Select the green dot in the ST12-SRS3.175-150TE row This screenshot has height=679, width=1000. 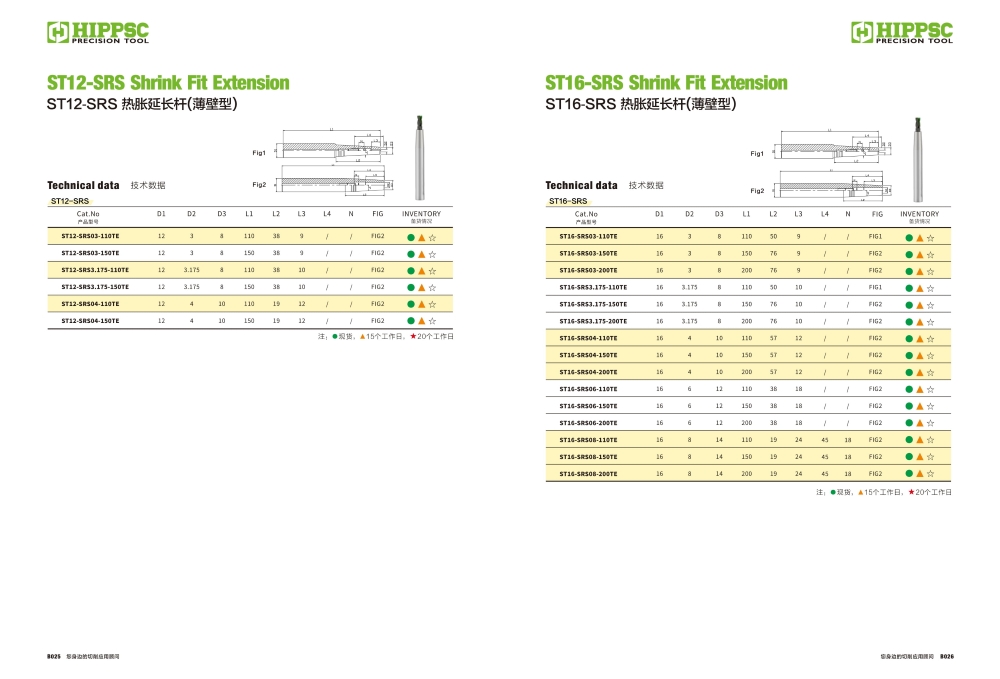pyautogui.click(x=411, y=288)
